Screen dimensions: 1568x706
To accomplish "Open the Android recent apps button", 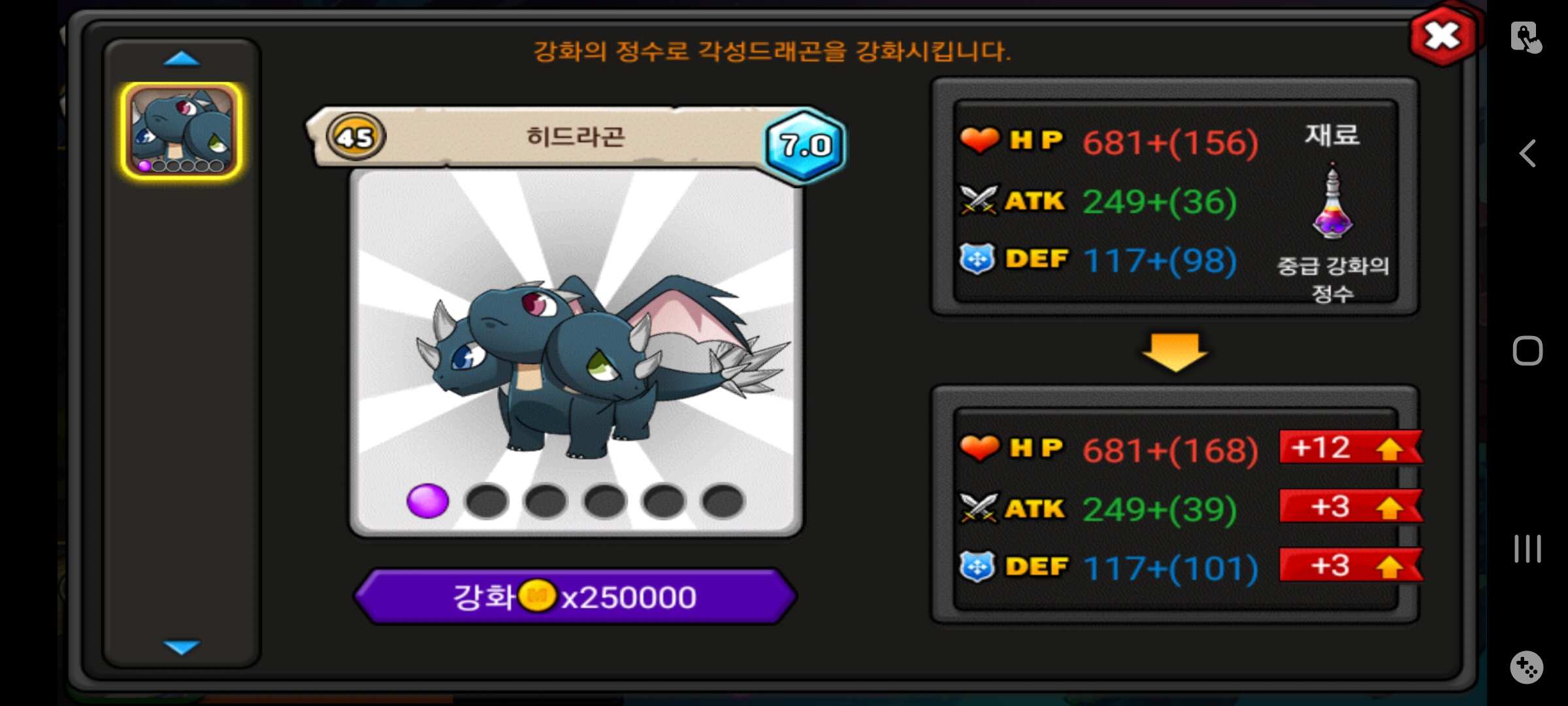I will (x=1527, y=548).
